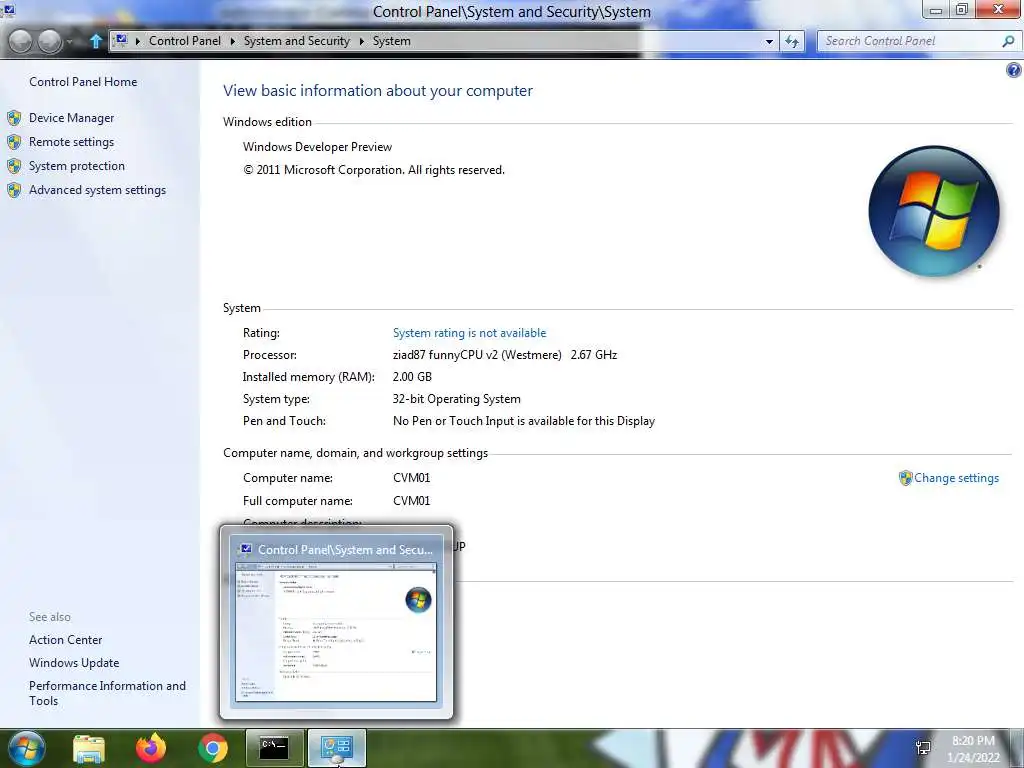
Task: Click shield icon next to System protection
Action: point(14,166)
